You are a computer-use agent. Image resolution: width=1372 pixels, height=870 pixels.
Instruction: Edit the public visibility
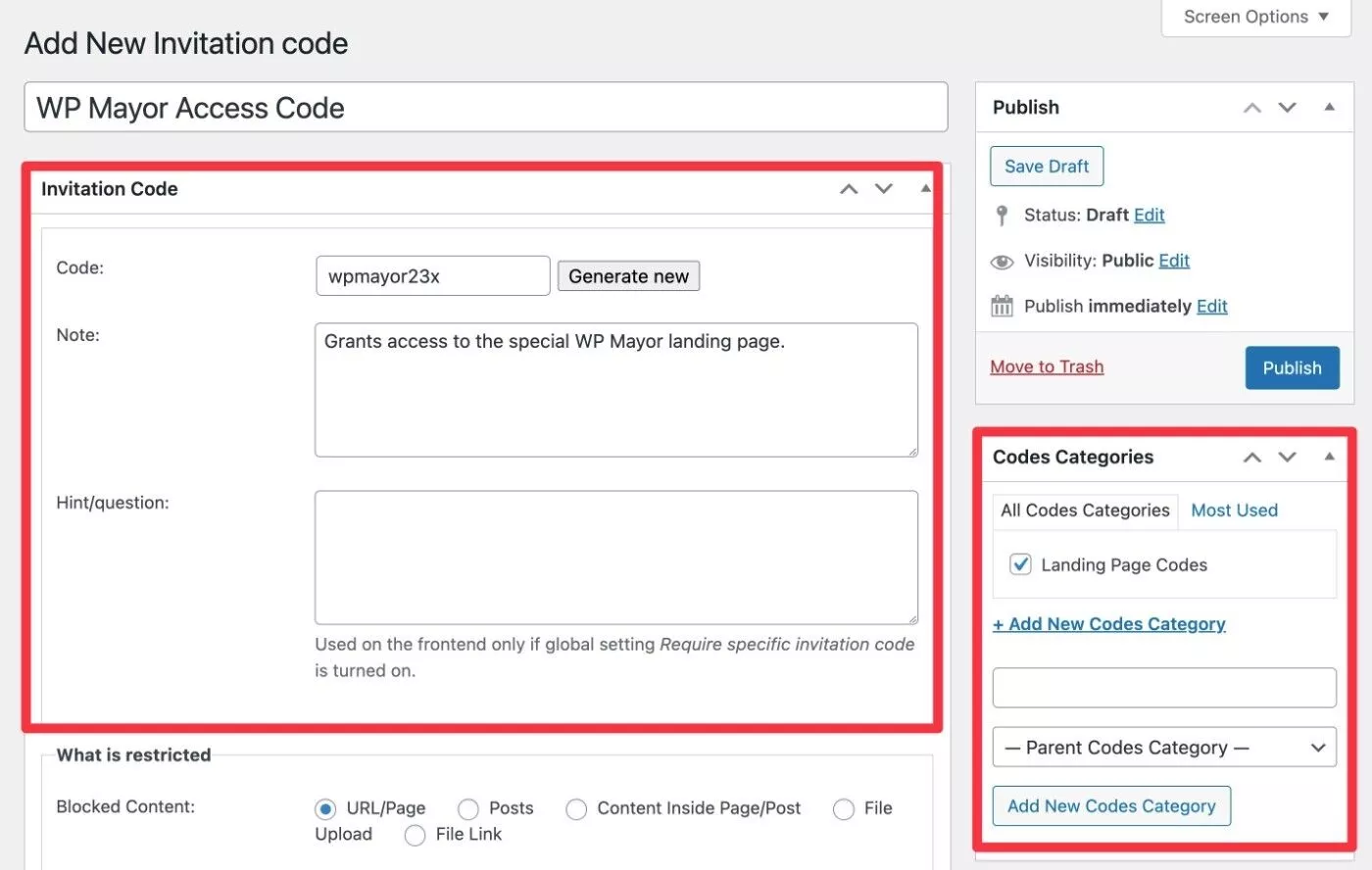(x=1174, y=261)
